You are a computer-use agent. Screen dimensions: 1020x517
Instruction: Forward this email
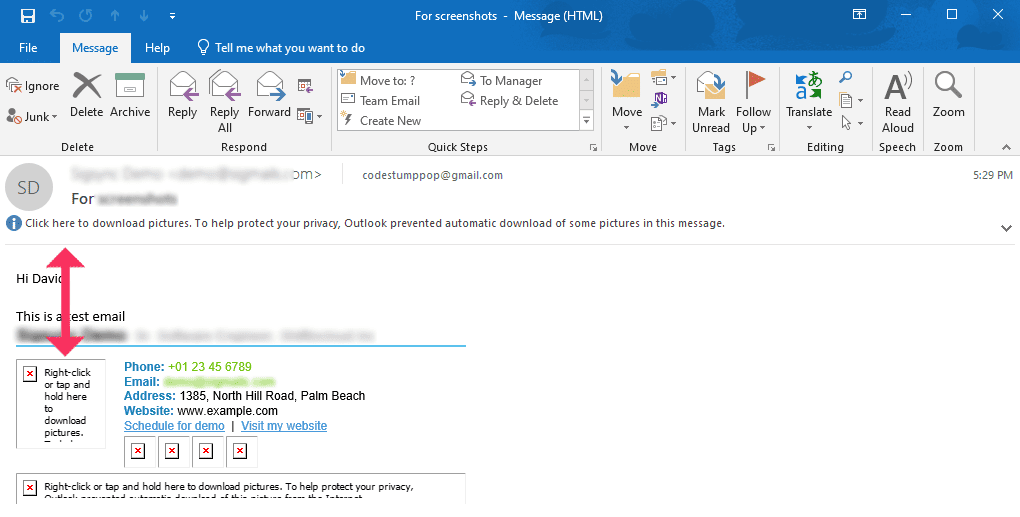click(x=269, y=96)
